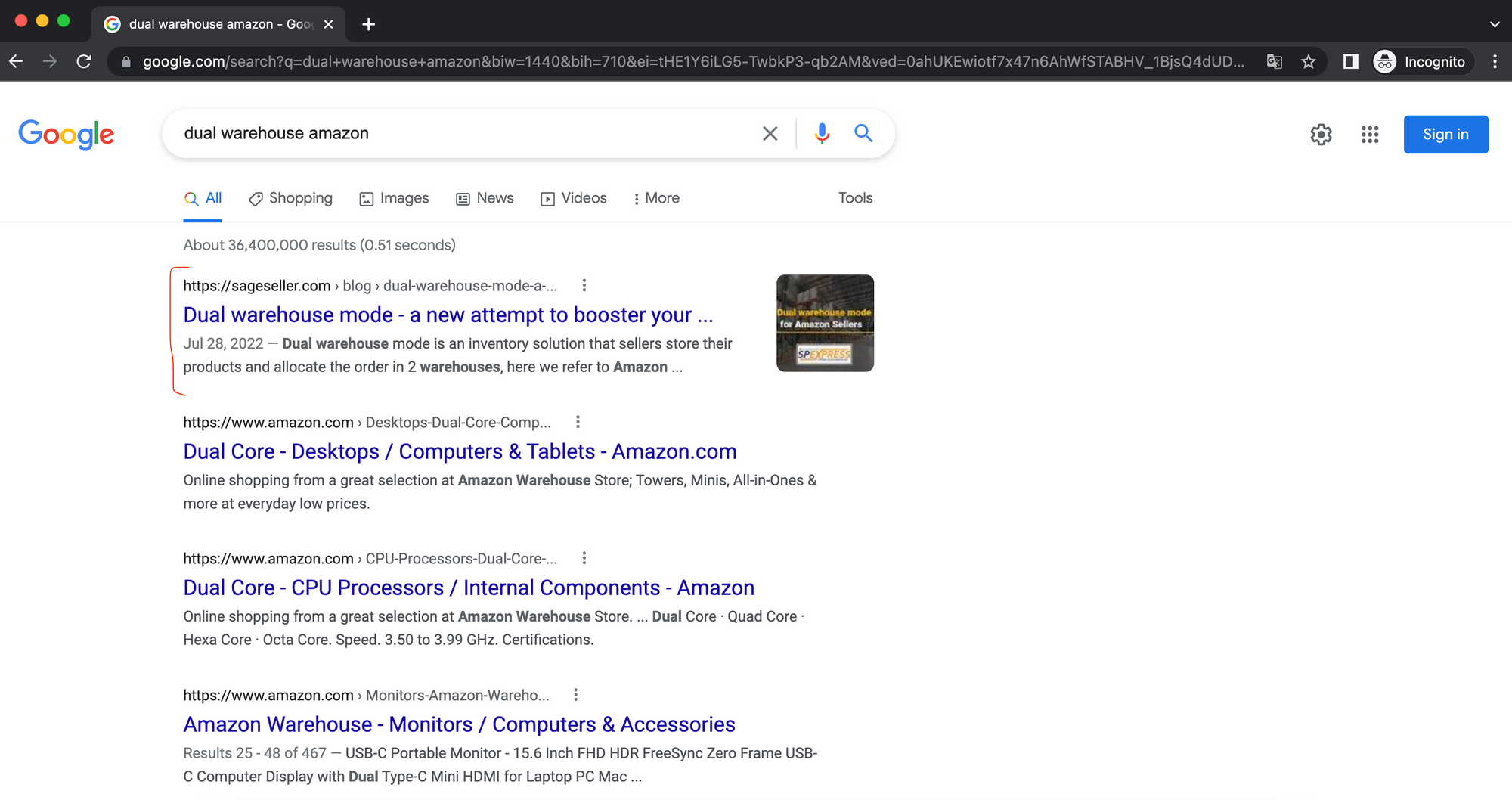This screenshot has height=800, width=1512.
Task: Open options for CPU-Processors-Dual-Core result
Action: pyautogui.click(x=584, y=558)
